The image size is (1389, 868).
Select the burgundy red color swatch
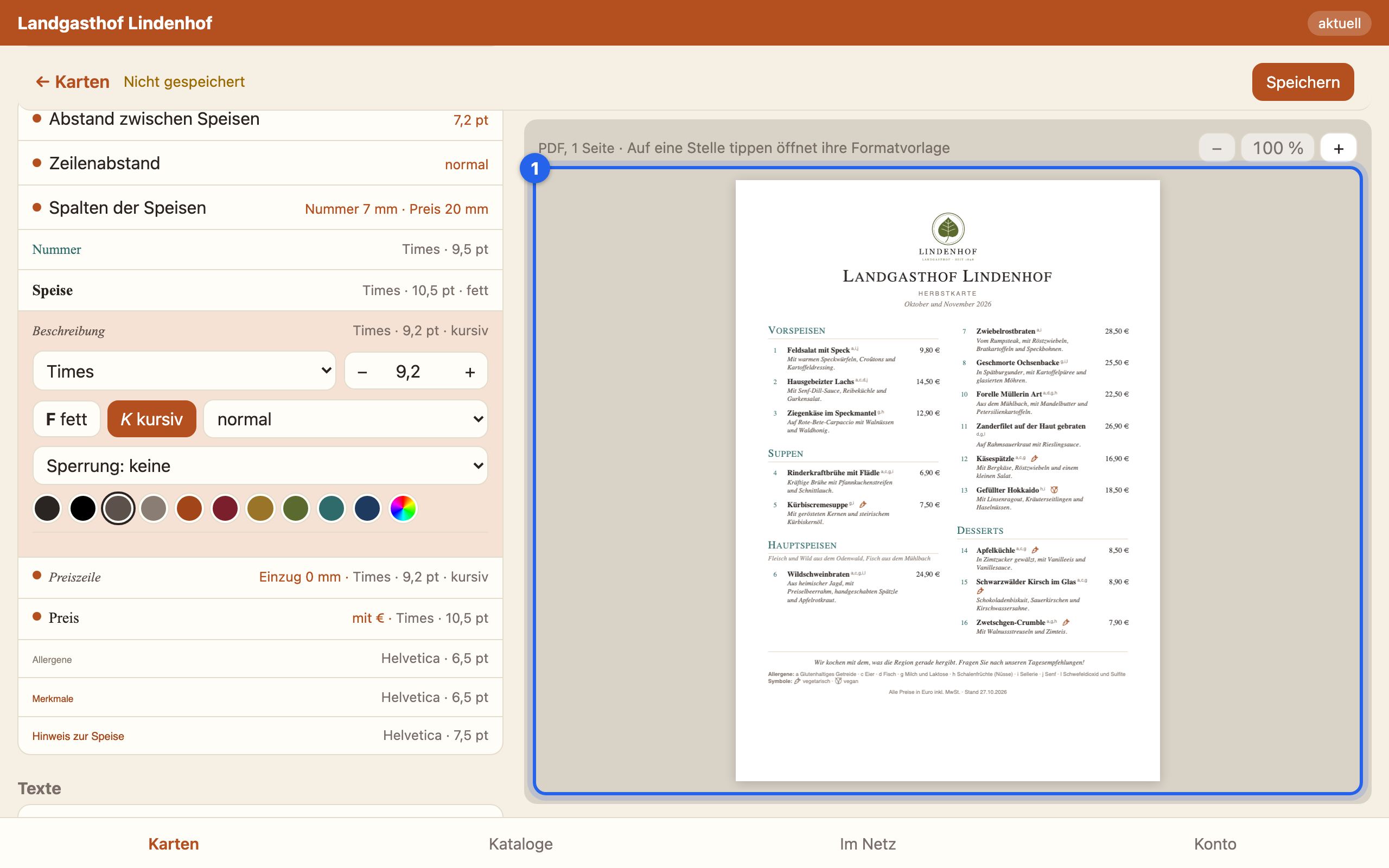(x=225, y=509)
